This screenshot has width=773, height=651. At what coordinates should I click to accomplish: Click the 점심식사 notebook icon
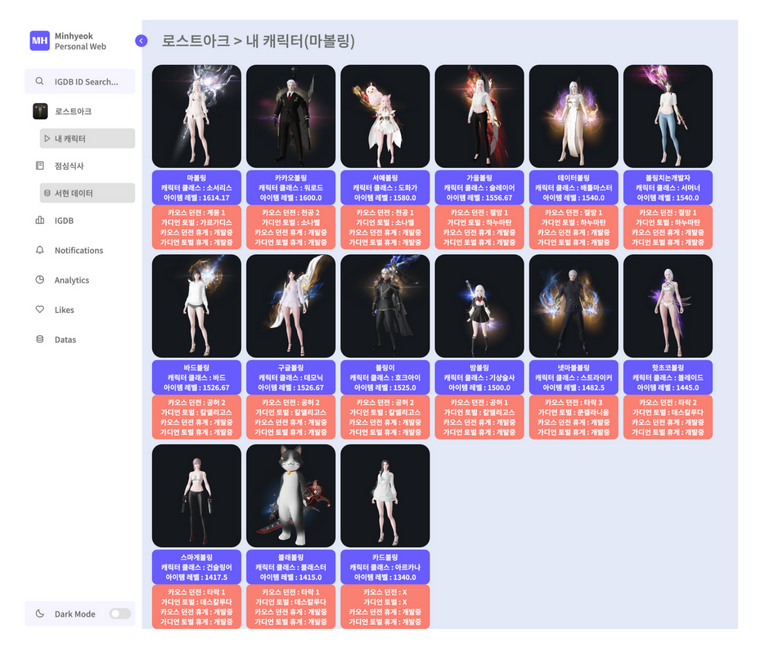coord(40,166)
